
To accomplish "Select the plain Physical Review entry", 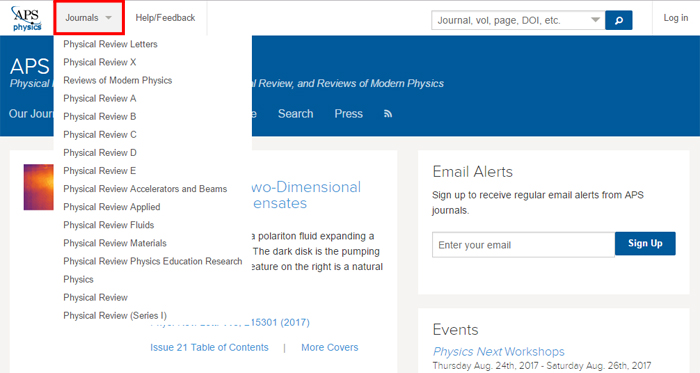I will click(x=95, y=297).
